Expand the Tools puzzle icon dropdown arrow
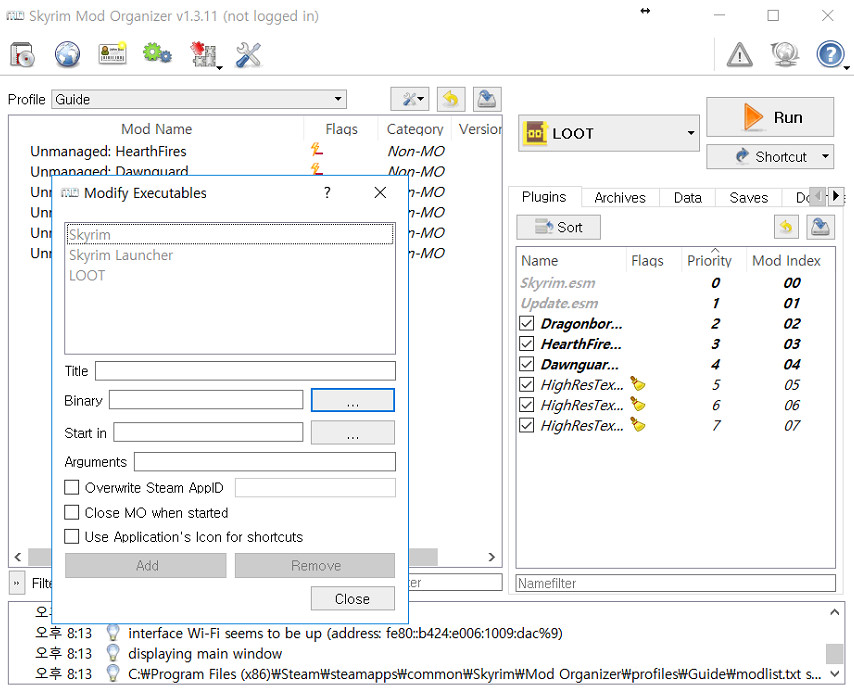 (219, 68)
